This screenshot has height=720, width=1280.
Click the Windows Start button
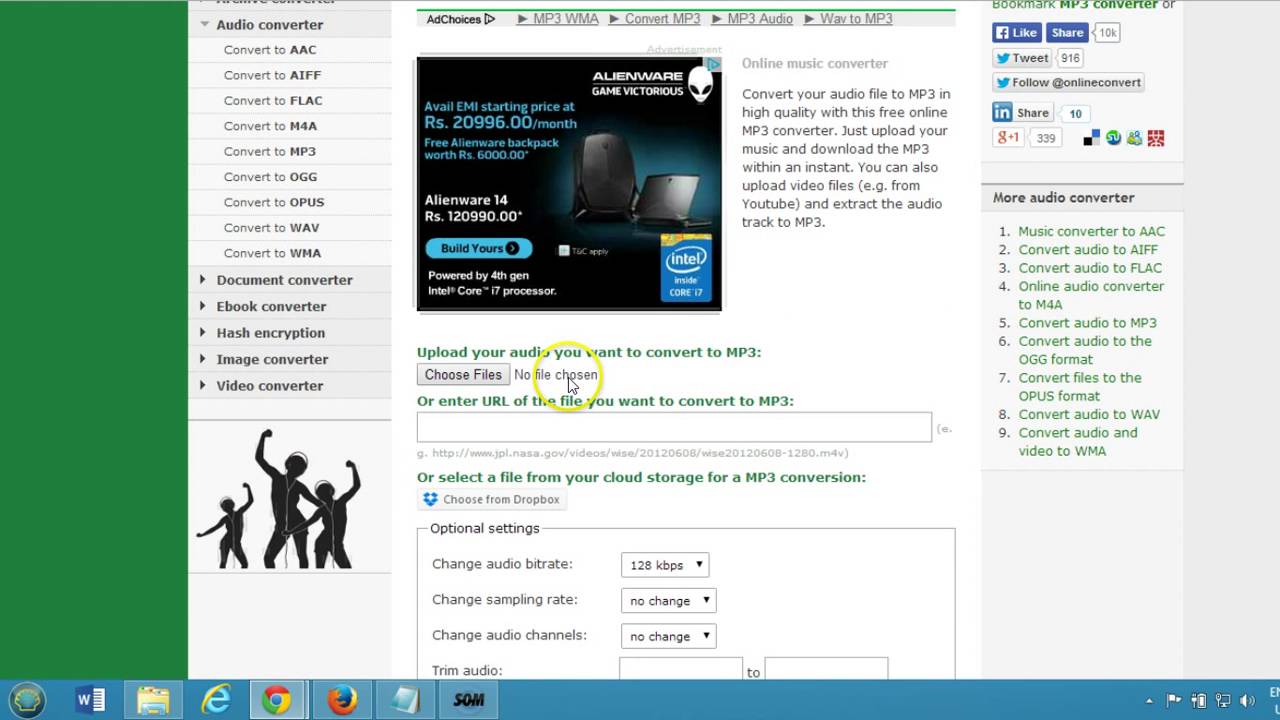click(x=28, y=700)
